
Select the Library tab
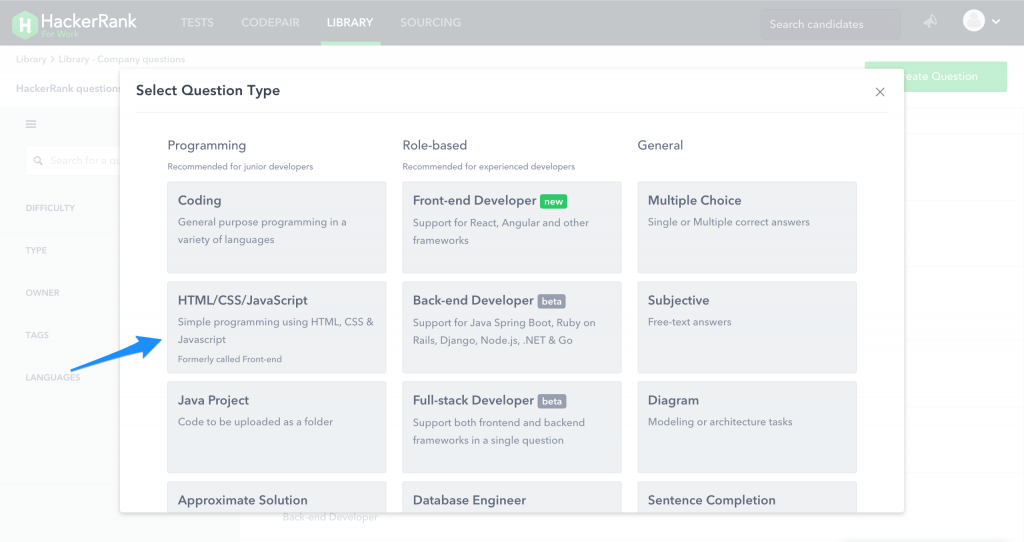tap(350, 22)
